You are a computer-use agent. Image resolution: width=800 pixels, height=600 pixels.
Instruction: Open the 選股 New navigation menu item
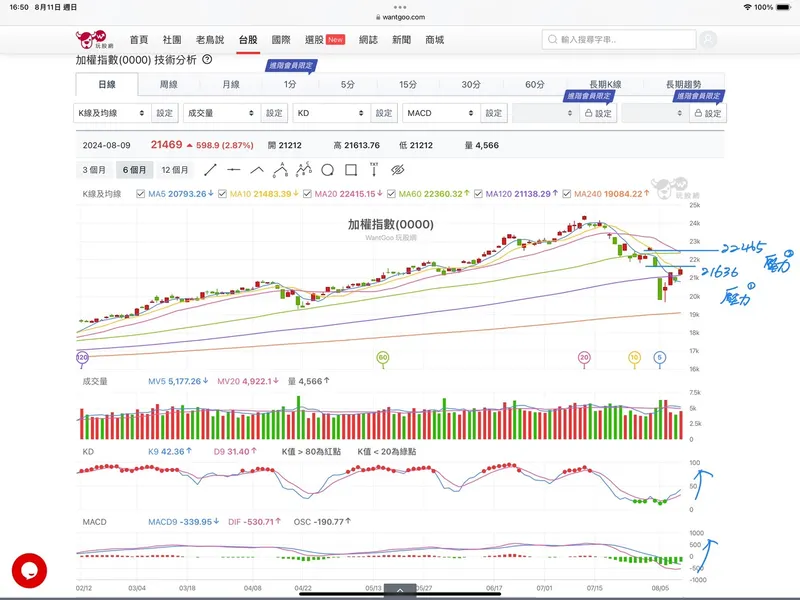(x=325, y=40)
